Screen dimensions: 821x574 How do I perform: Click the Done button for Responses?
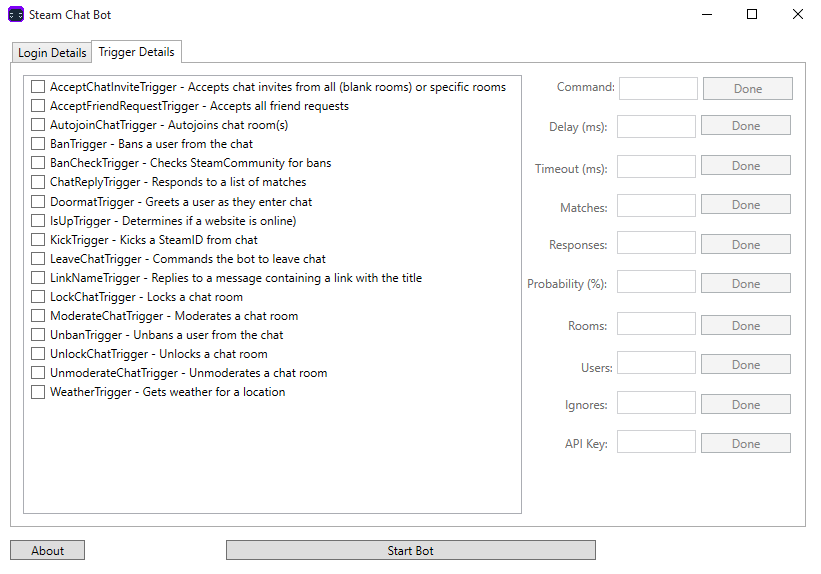(x=746, y=245)
